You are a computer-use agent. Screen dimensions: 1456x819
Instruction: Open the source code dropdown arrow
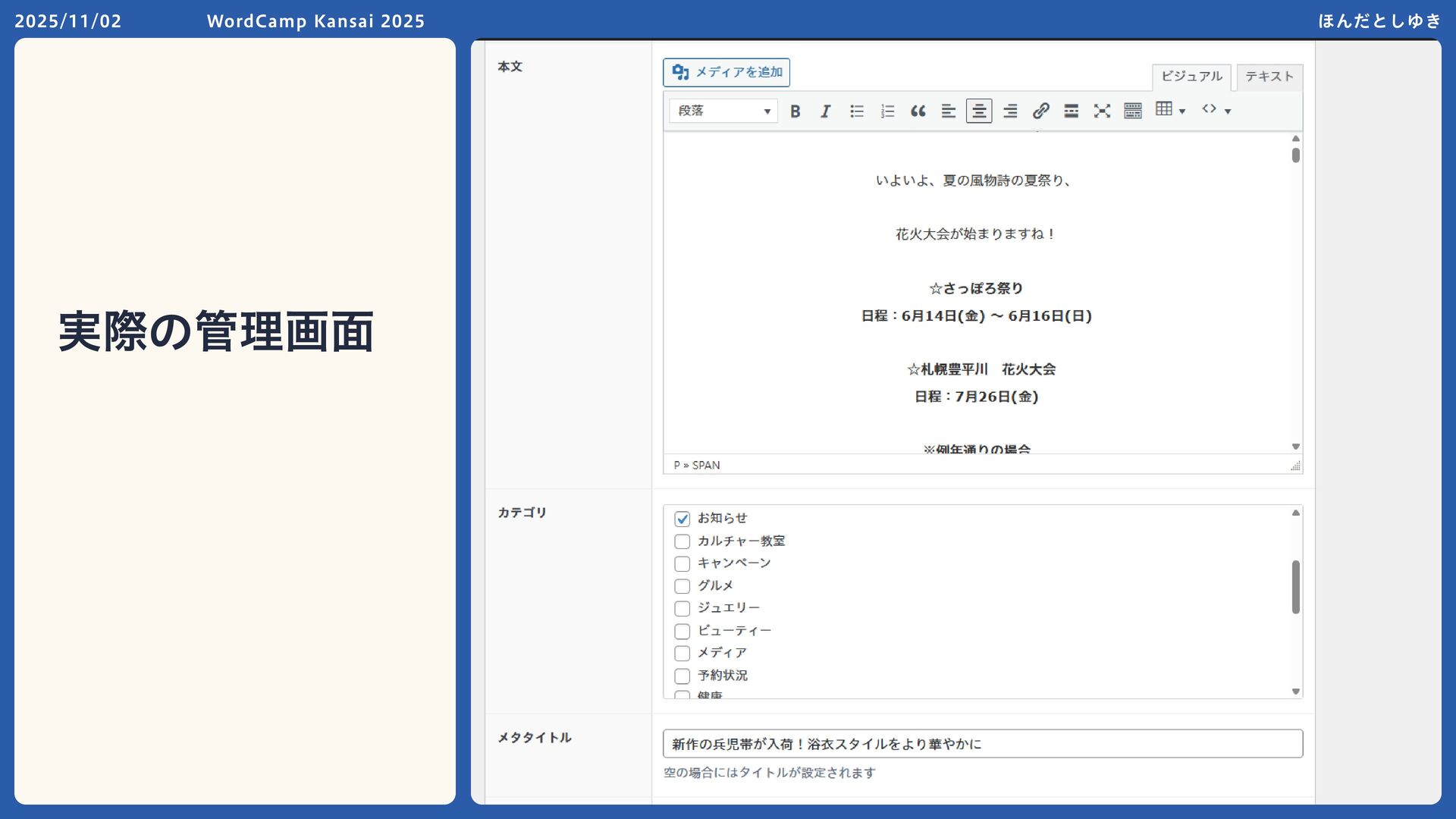[1228, 111]
